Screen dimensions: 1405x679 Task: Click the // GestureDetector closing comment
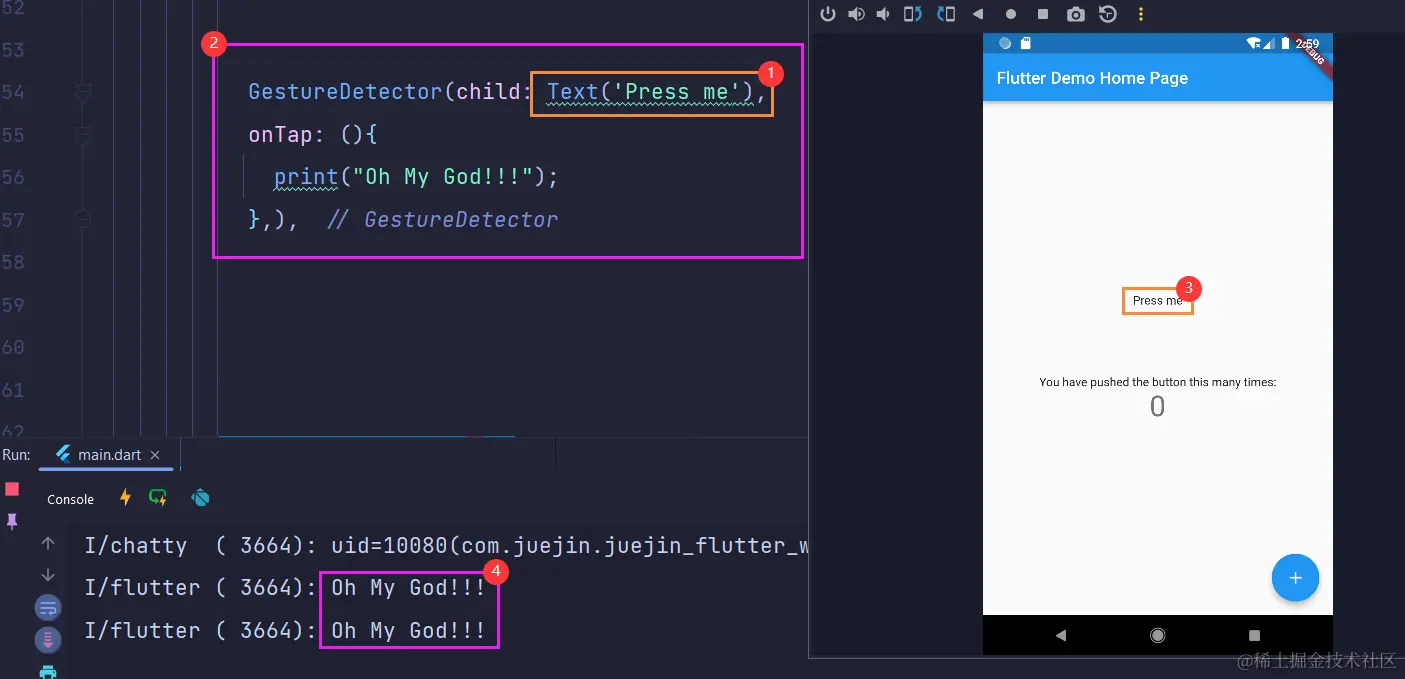[443, 219]
